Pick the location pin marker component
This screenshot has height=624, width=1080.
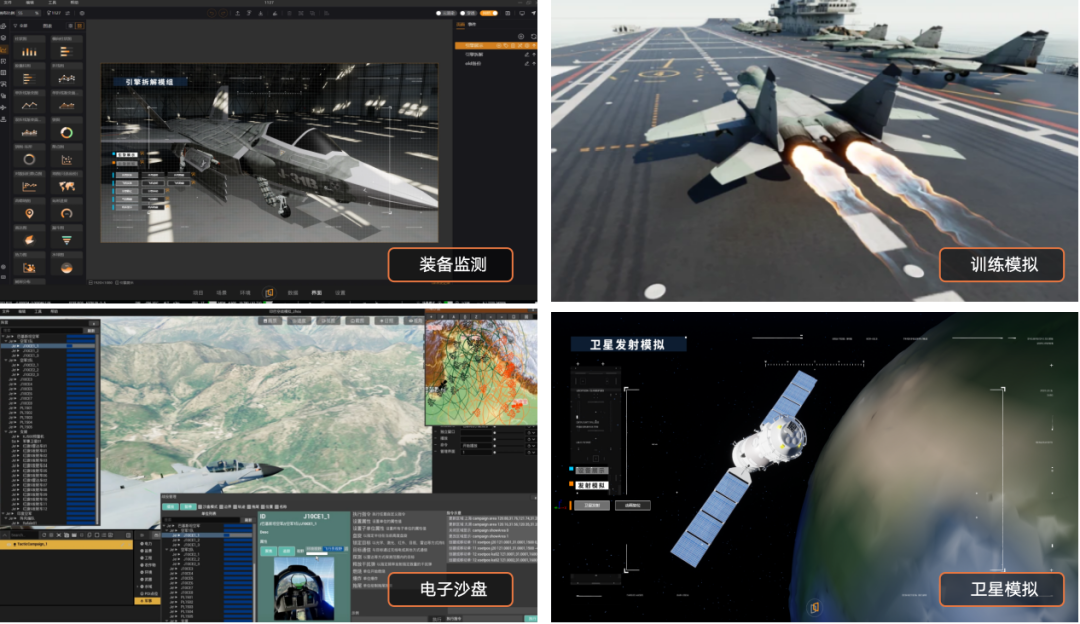coord(29,213)
